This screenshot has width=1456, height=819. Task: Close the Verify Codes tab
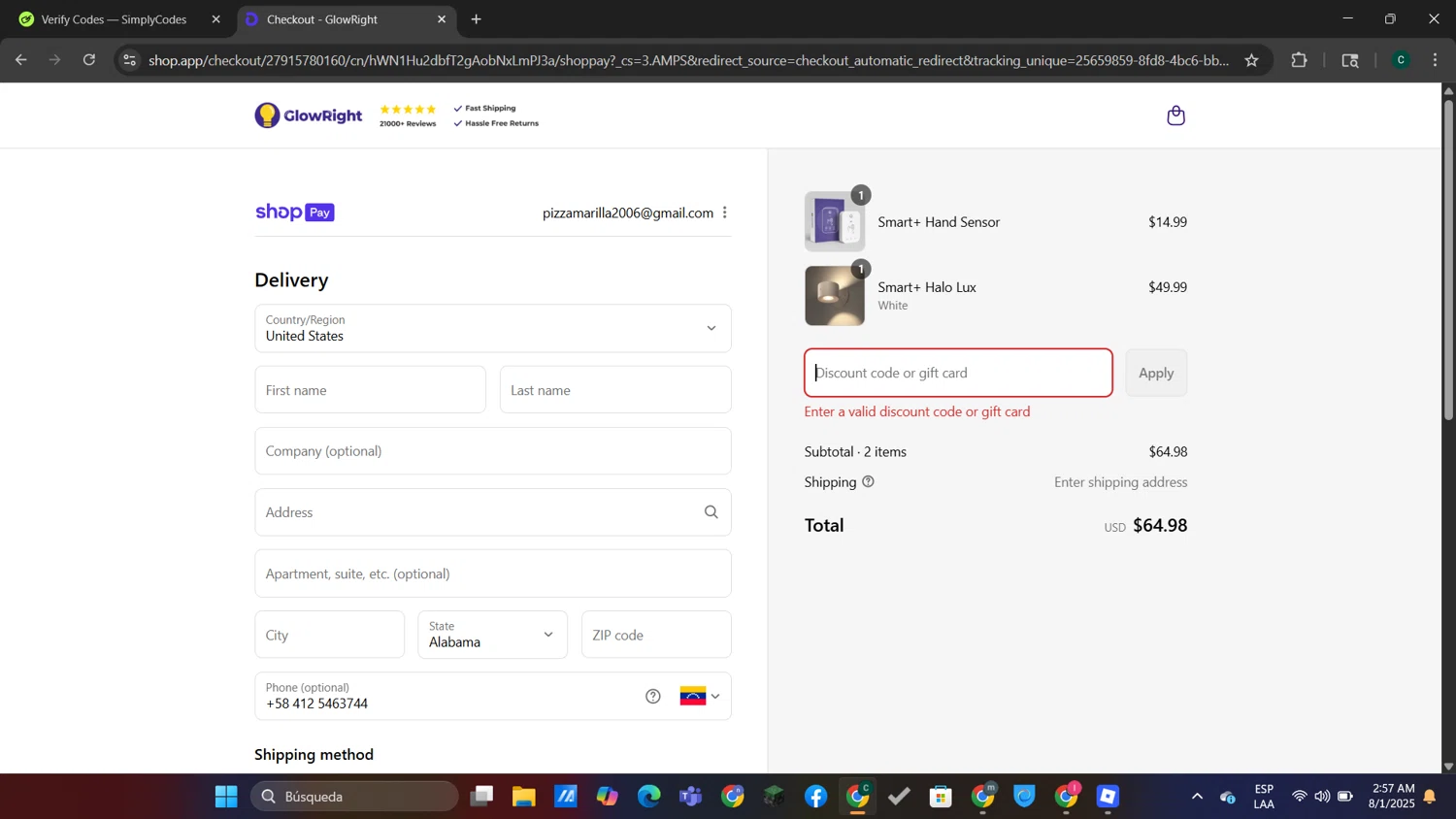(215, 19)
